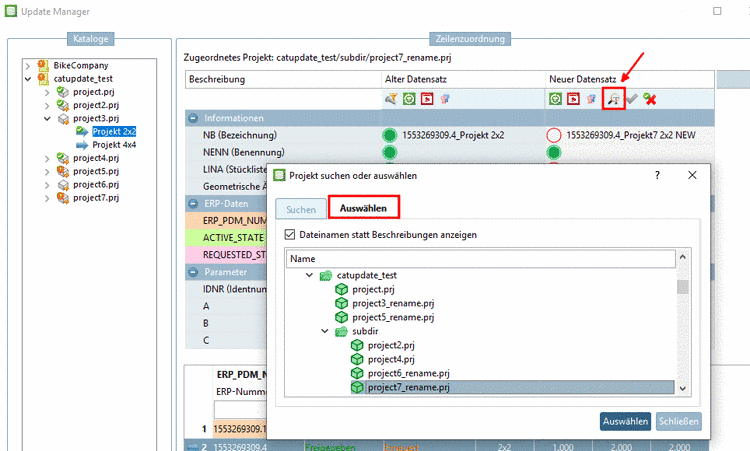Collapse the catupdate_test node in Kataloge
750x451 pixels.
tap(28, 79)
